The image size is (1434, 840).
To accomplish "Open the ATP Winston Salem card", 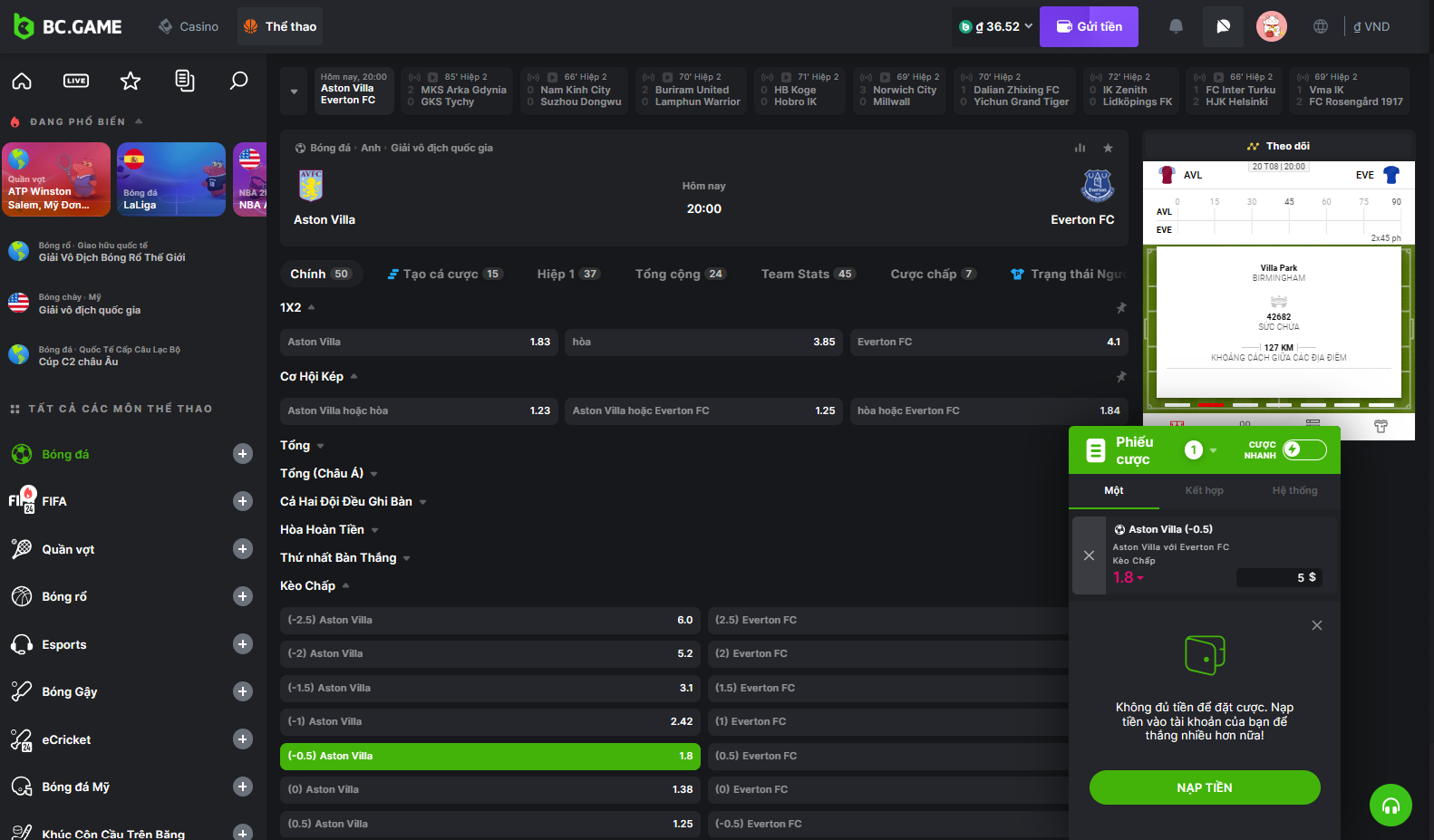I will (x=56, y=179).
